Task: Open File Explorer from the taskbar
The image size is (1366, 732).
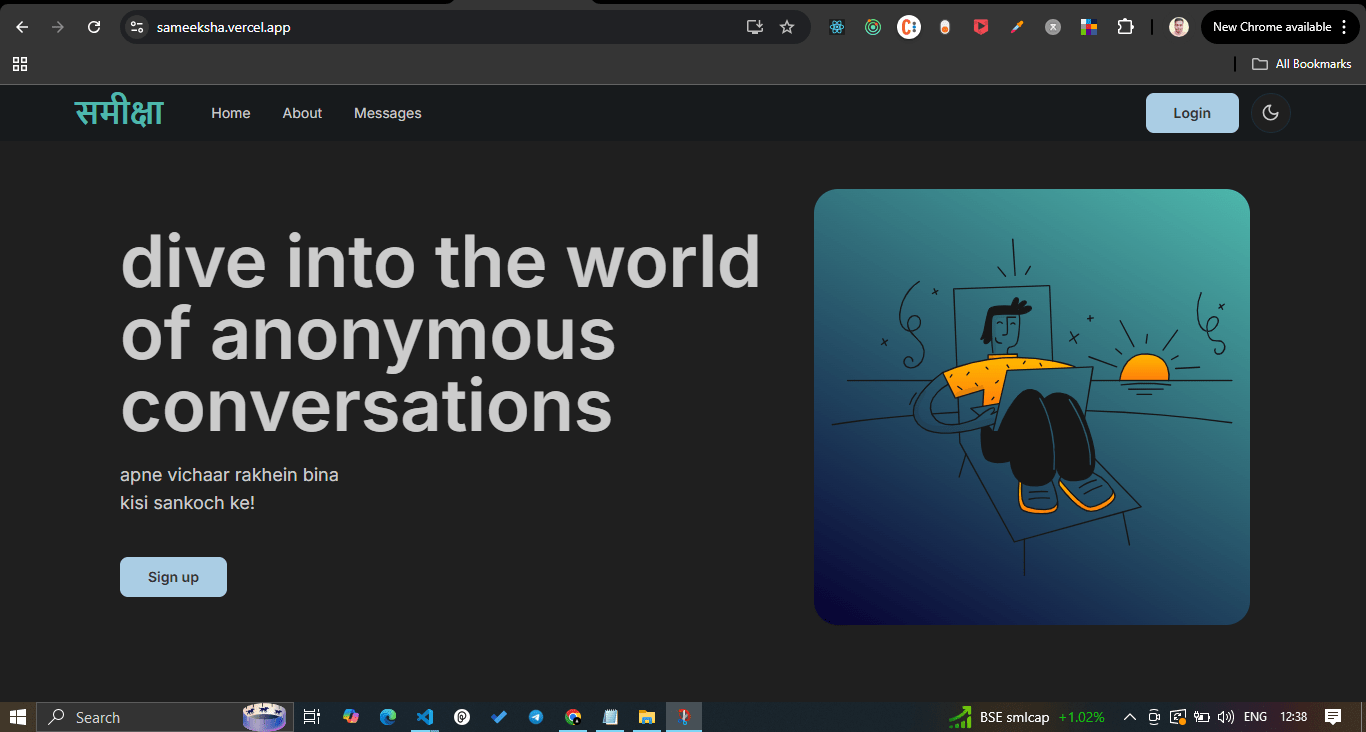Action: 647,717
